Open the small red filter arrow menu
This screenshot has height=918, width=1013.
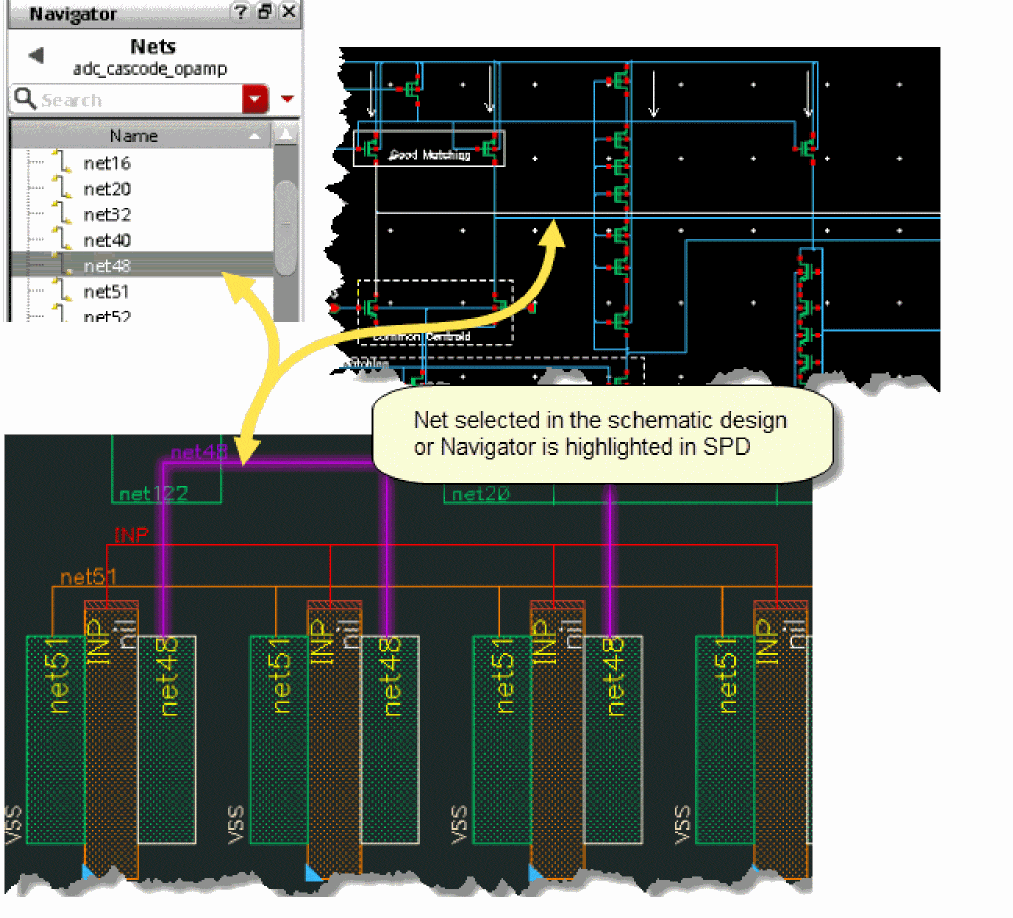[x=287, y=99]
